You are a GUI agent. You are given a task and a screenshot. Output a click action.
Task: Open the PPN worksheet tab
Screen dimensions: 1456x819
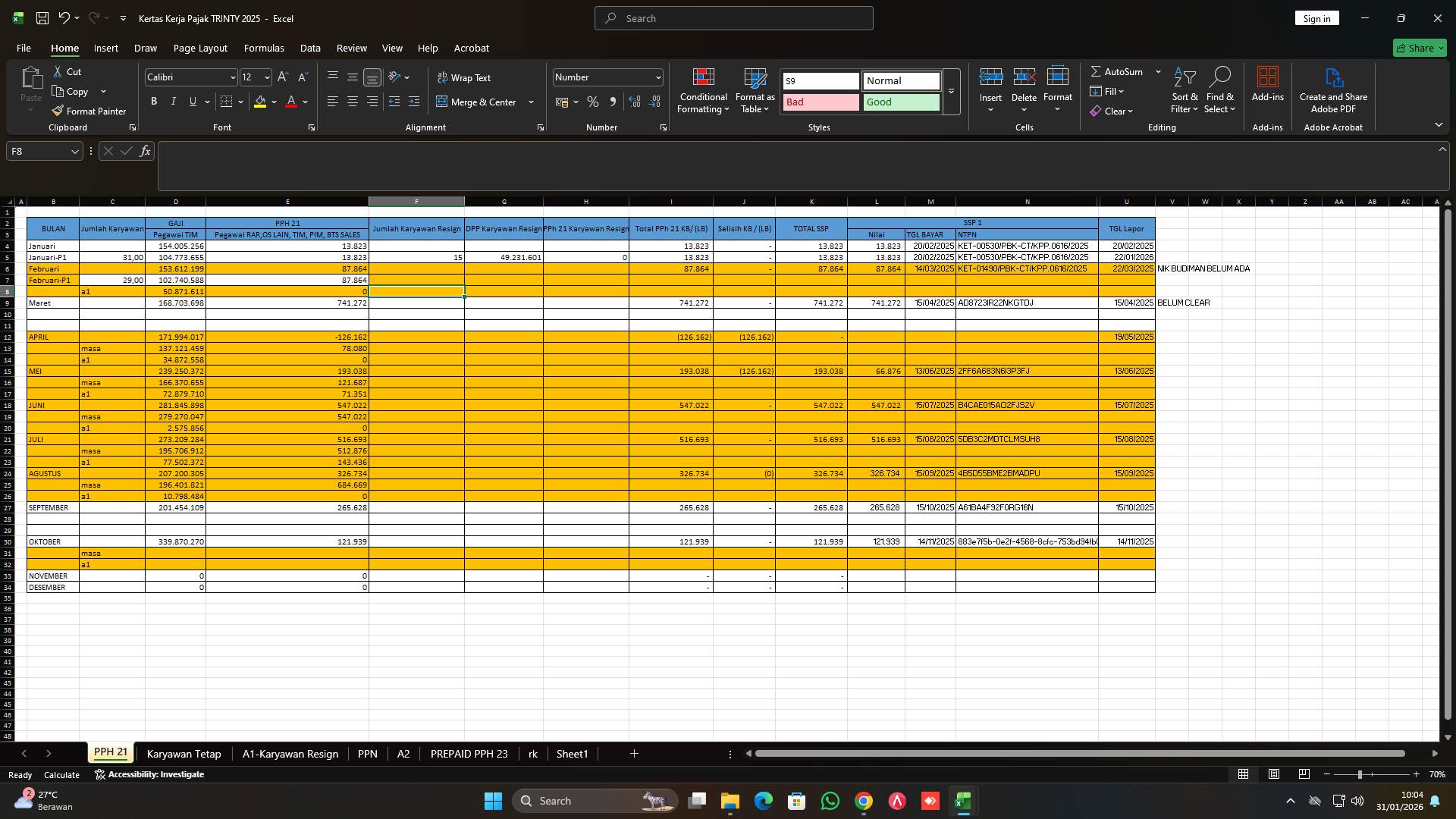(x=367, y=753)
